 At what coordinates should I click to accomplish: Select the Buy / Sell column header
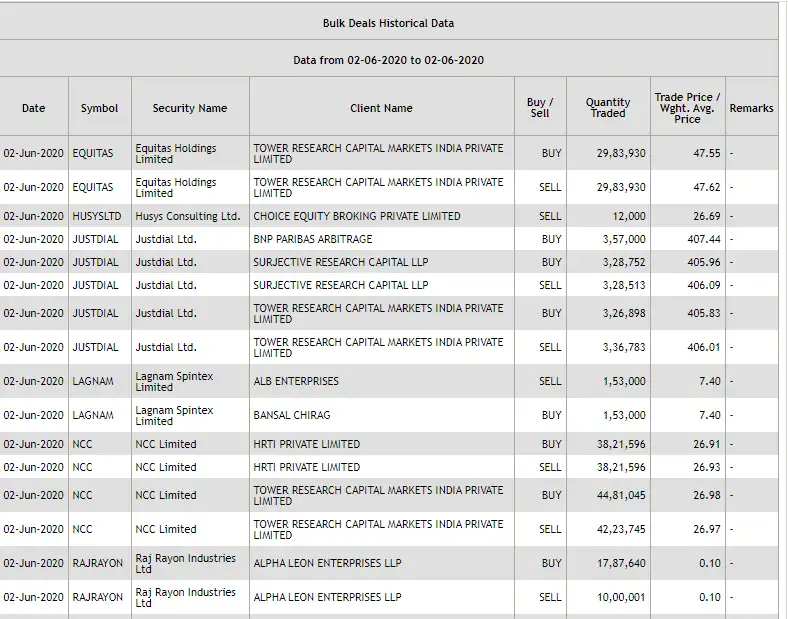coord(540,108)
